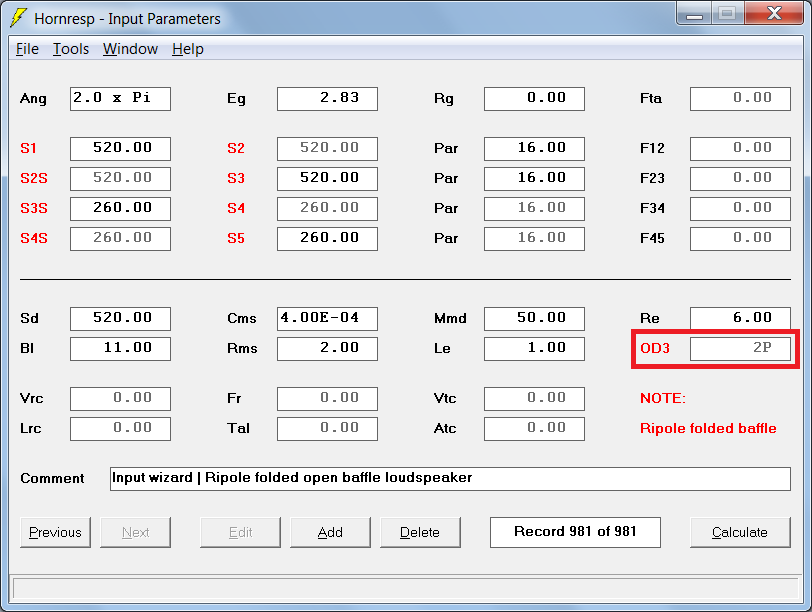Click the Par field beside F45
Image resolution: width=812 pixels, height=612 pixels.
click(534, 239)
